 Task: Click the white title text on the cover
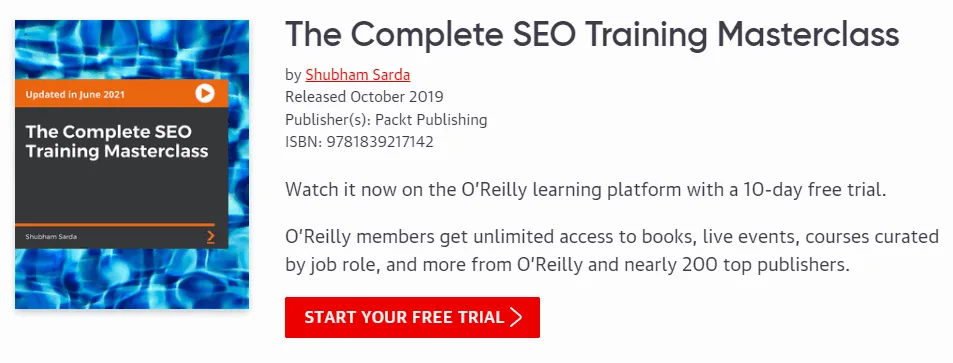click(117, 141)
